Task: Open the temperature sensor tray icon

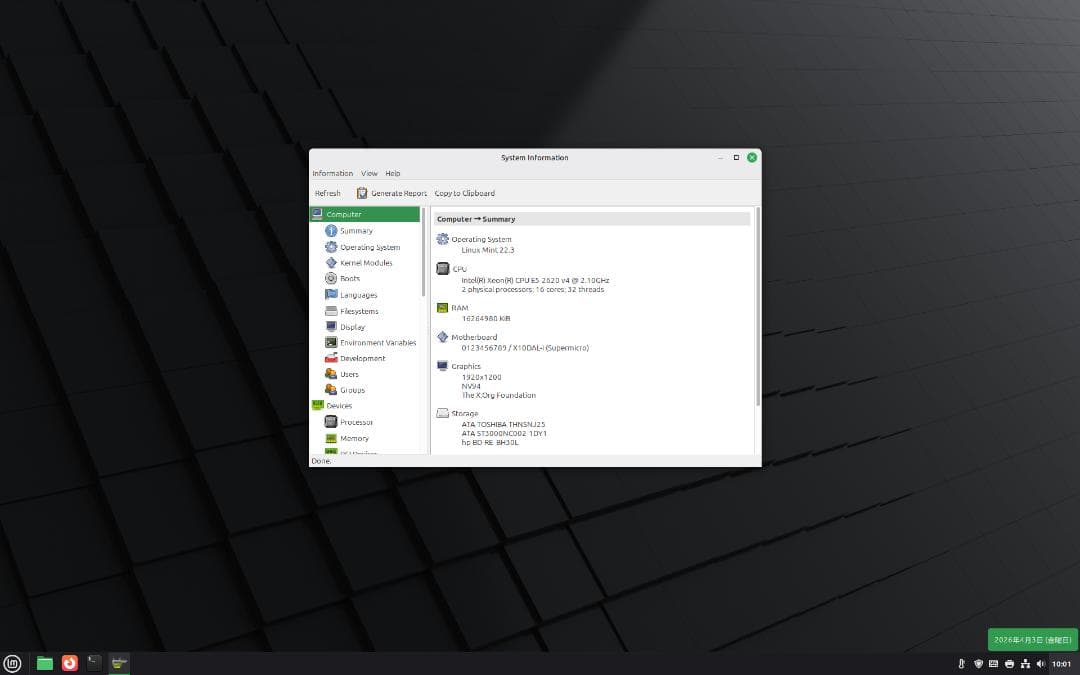Action: pos(962,664)
